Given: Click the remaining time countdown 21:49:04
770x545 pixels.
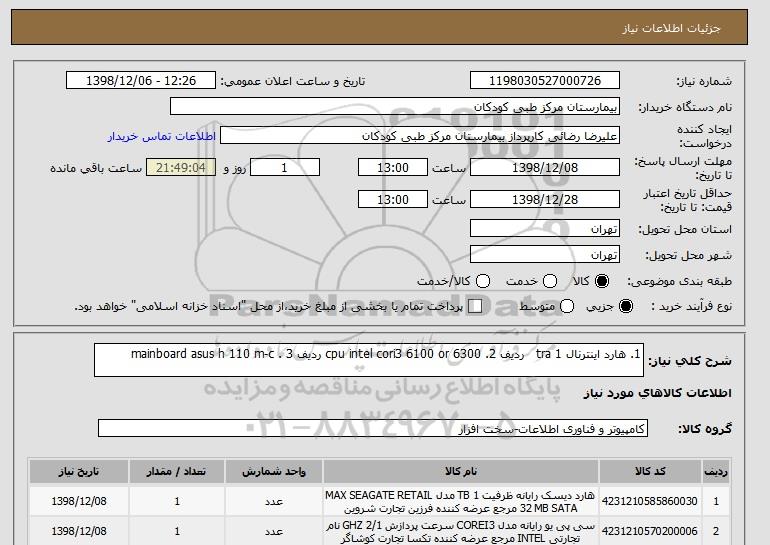Looking at the screenshot, I should click(181, 167).
